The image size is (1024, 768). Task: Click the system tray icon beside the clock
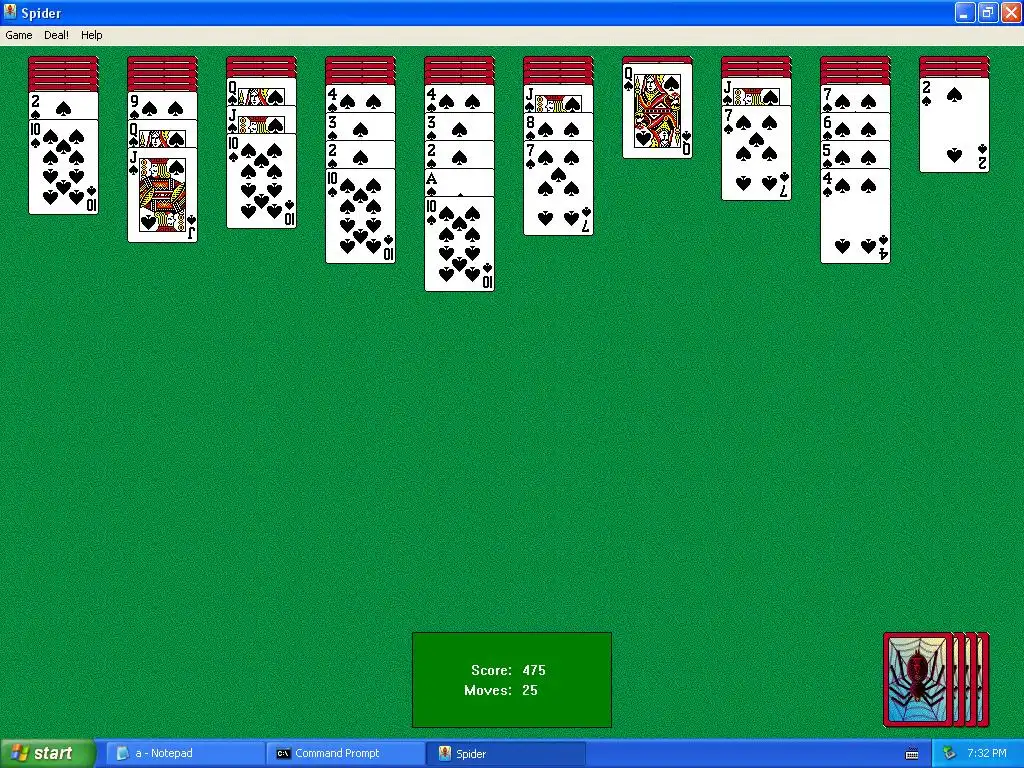tap(949, 754)
